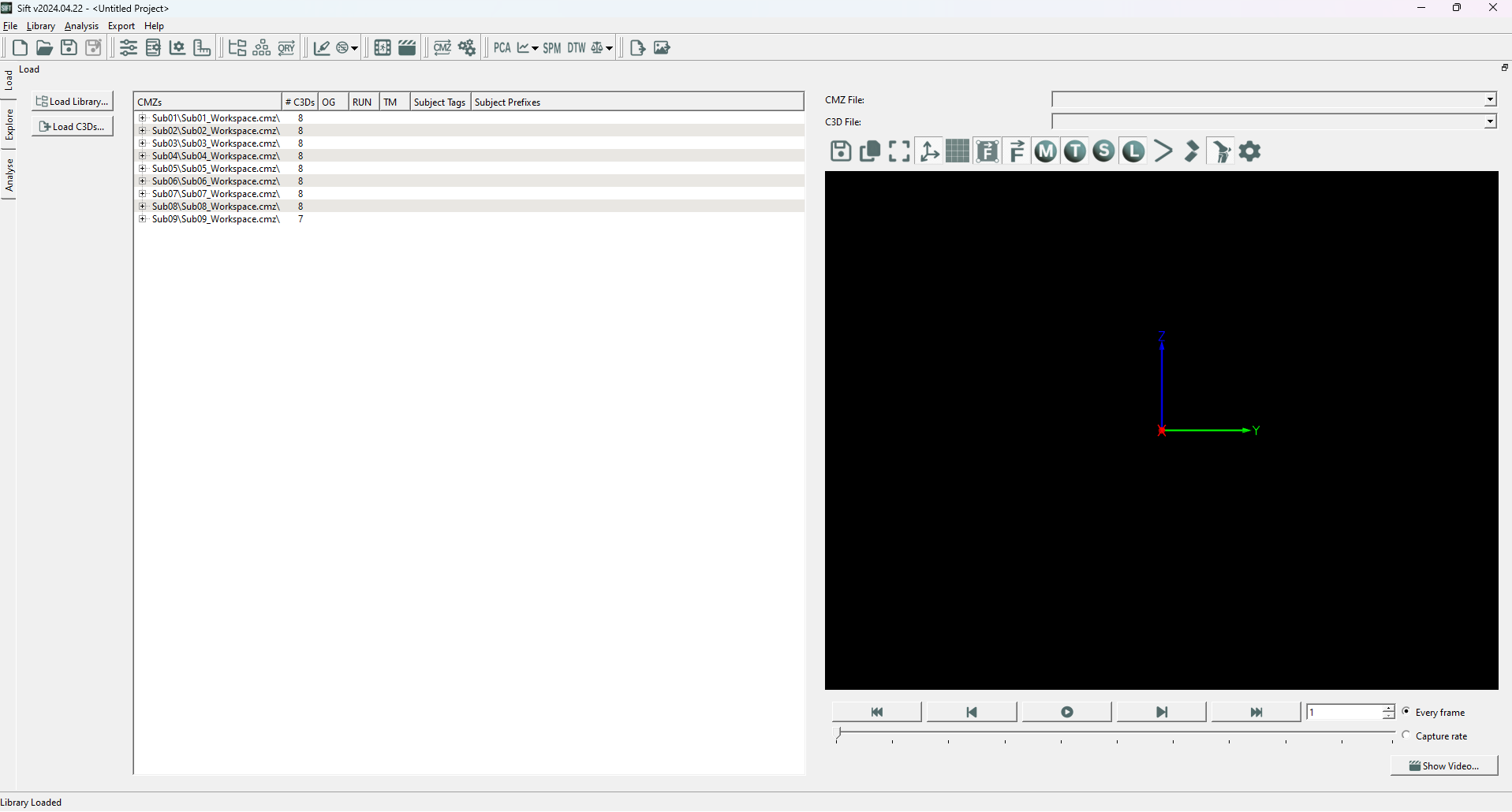
Task: Click the fit-to-view brackets icon
Action: (x=899, y=151)
